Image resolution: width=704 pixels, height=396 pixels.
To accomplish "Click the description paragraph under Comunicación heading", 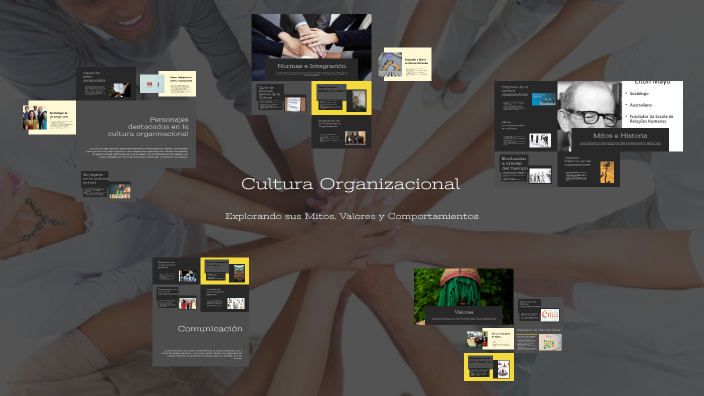I will tap(203, 354).
